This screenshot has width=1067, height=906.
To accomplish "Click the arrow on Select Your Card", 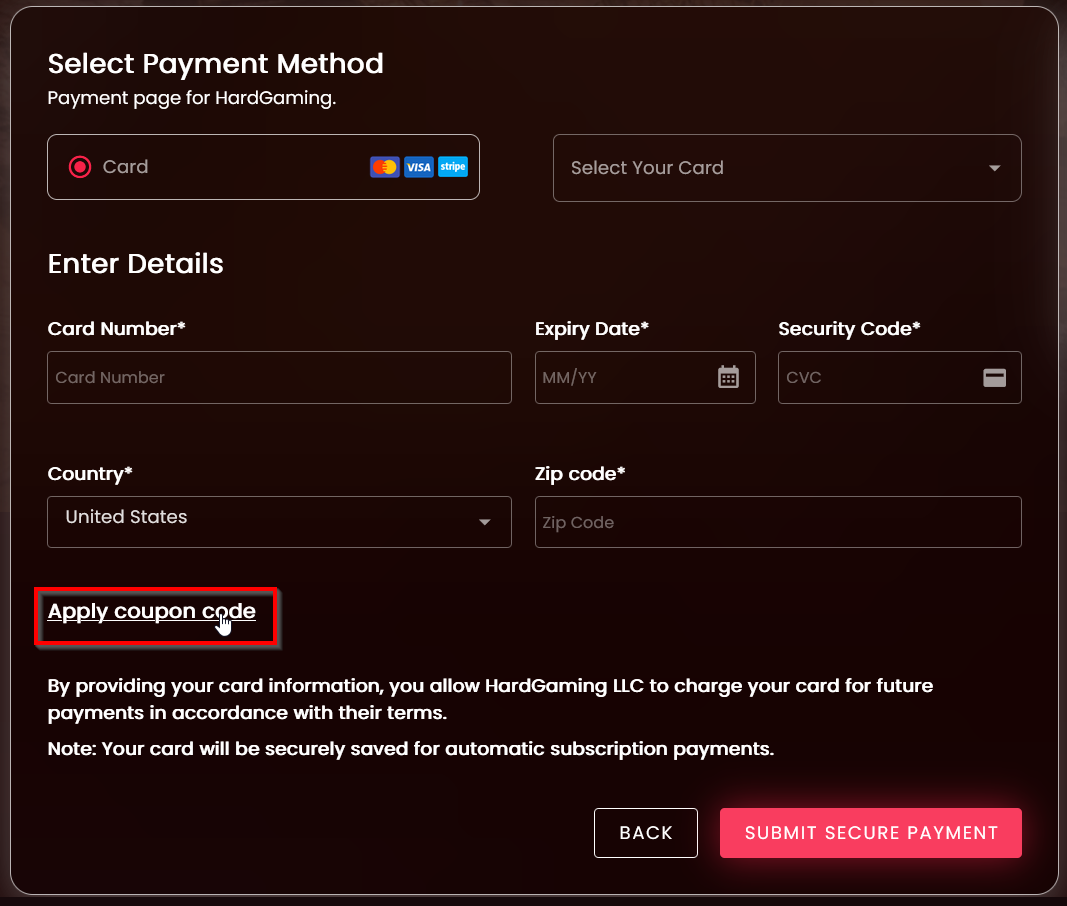I will [994, 168].
